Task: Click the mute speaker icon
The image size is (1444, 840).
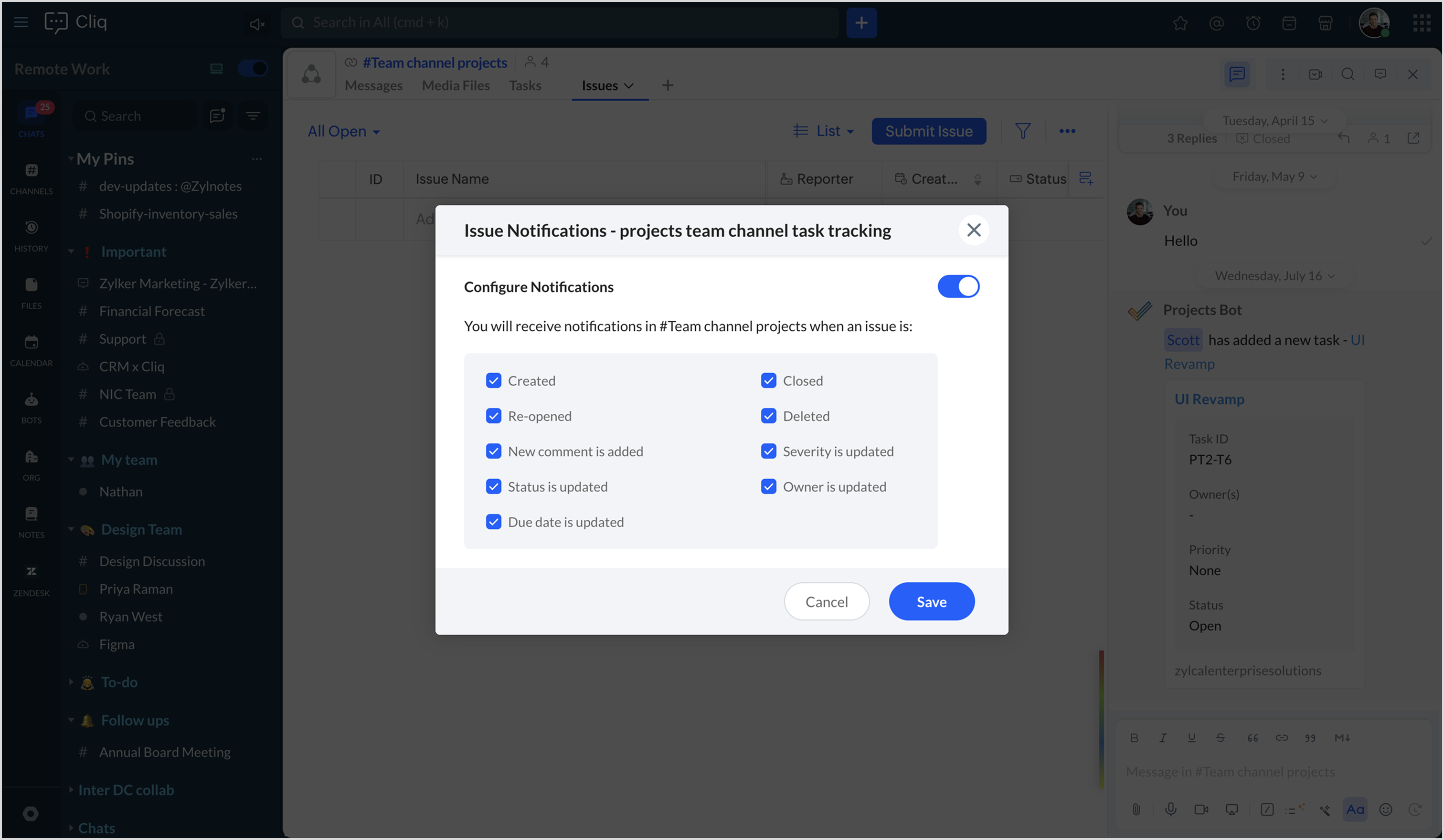Action: point(257,23)
